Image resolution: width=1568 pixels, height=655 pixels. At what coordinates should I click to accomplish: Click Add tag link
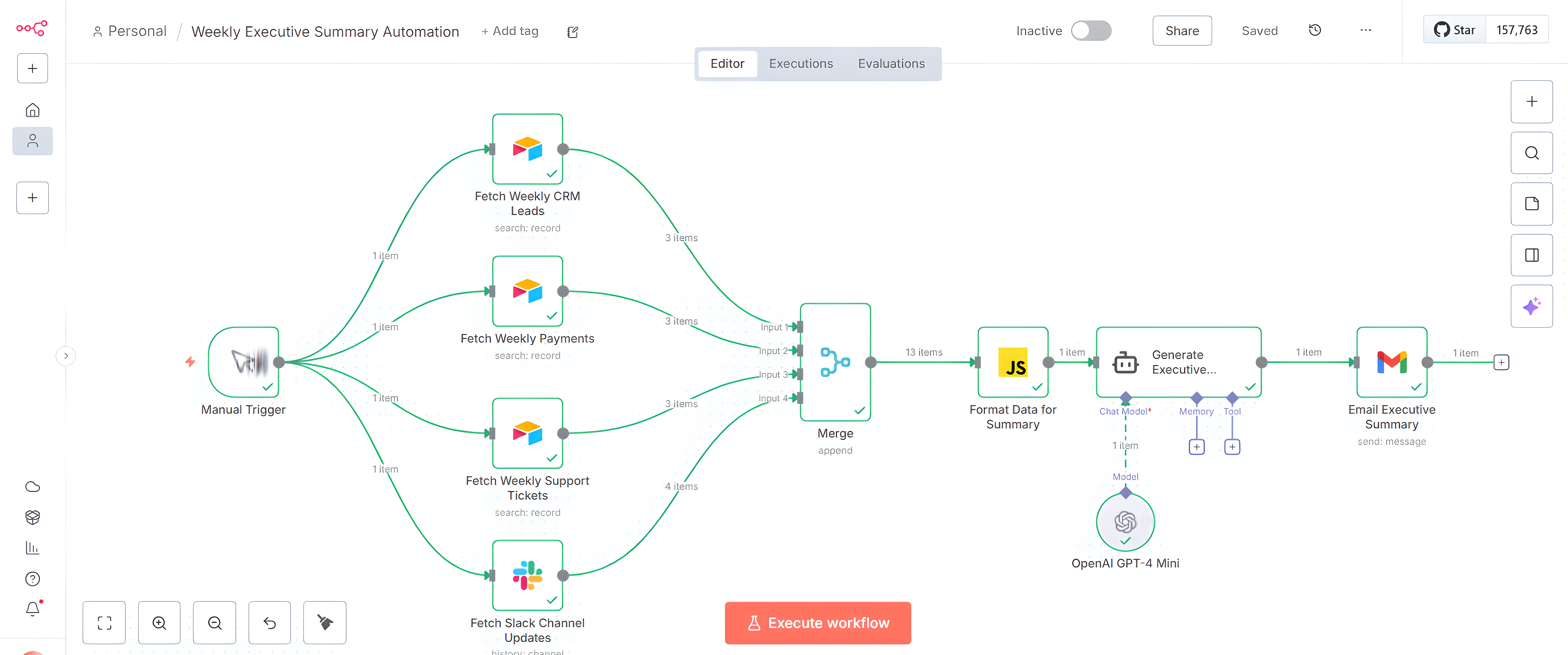coord(510,31)
